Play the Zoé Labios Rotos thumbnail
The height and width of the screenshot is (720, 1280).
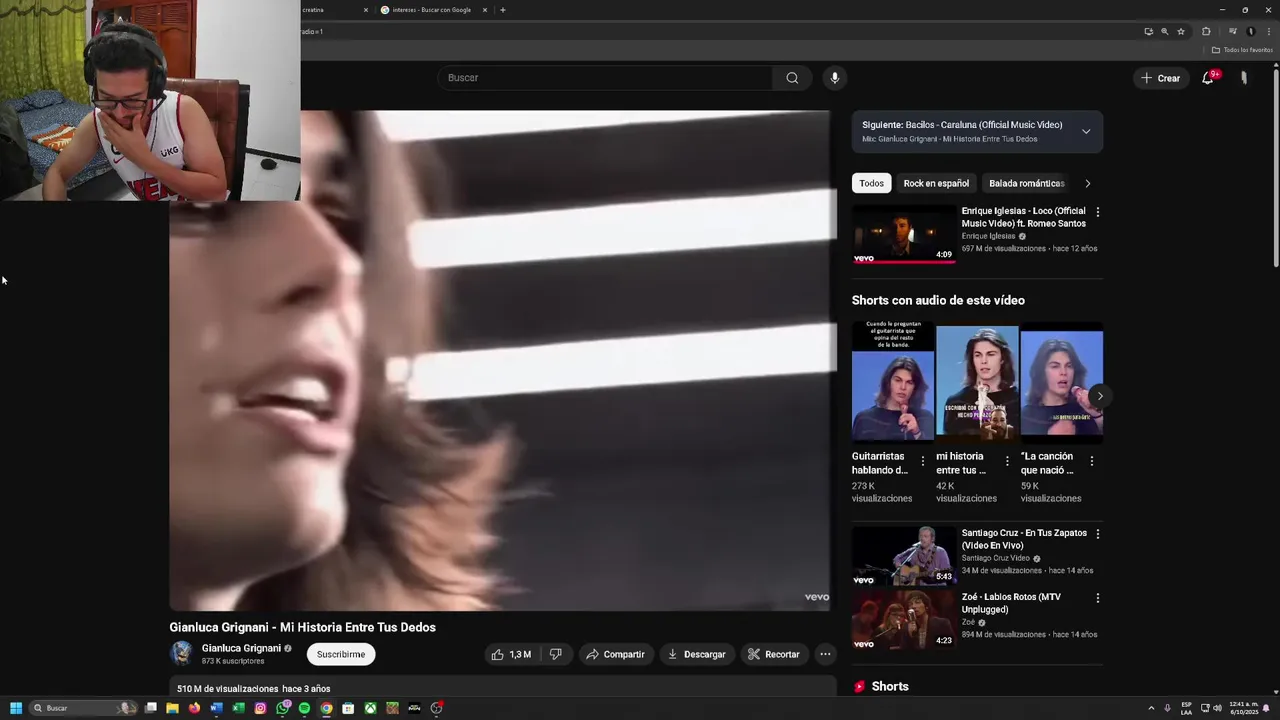(904, 620)
